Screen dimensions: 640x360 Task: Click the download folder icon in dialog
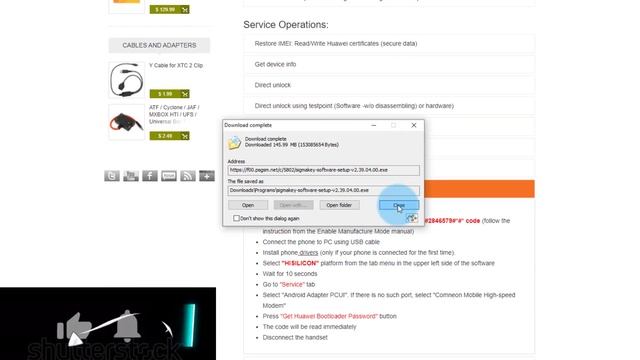235,142
